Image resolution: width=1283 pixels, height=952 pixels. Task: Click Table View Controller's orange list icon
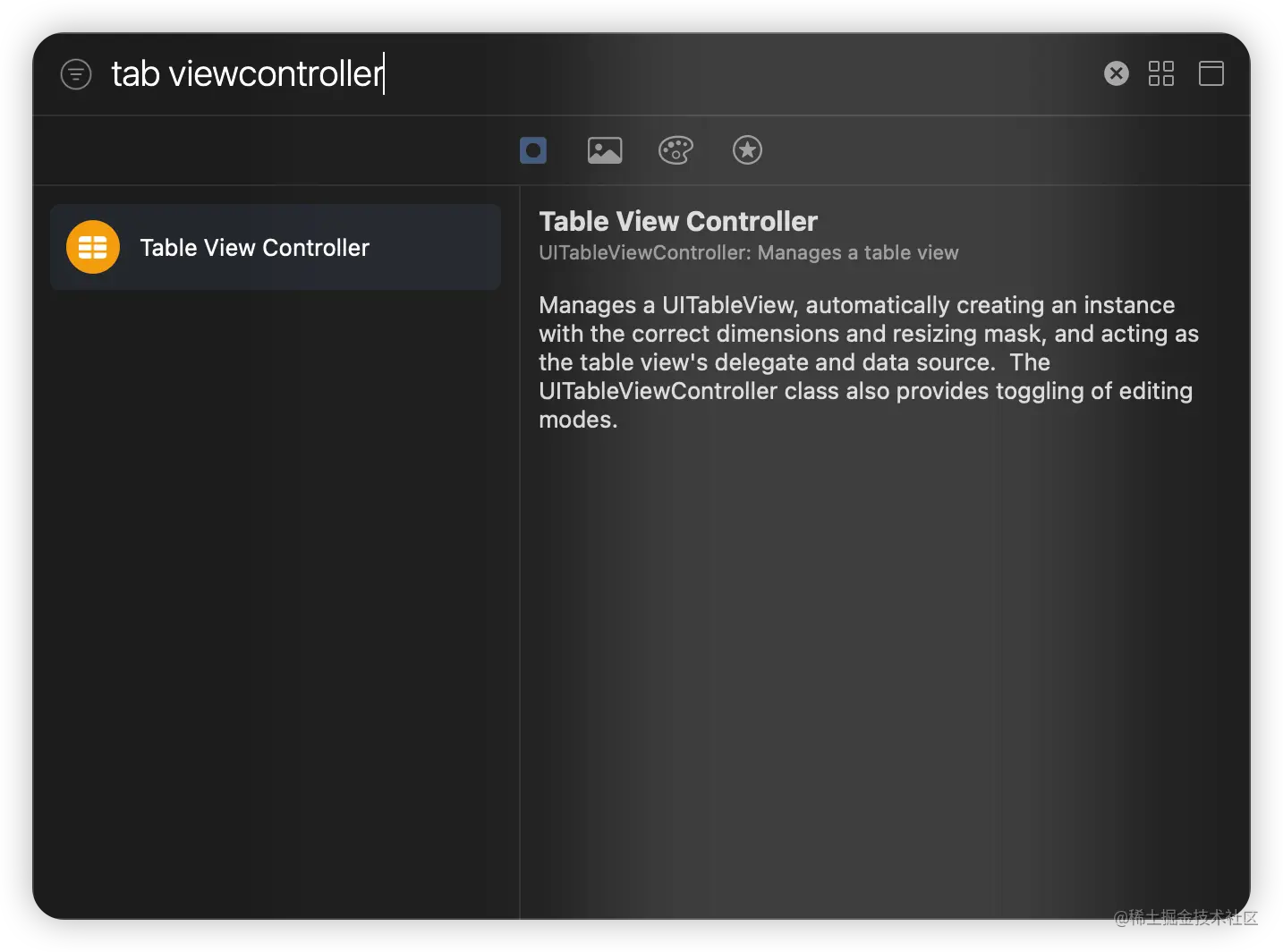click(92, 247)
